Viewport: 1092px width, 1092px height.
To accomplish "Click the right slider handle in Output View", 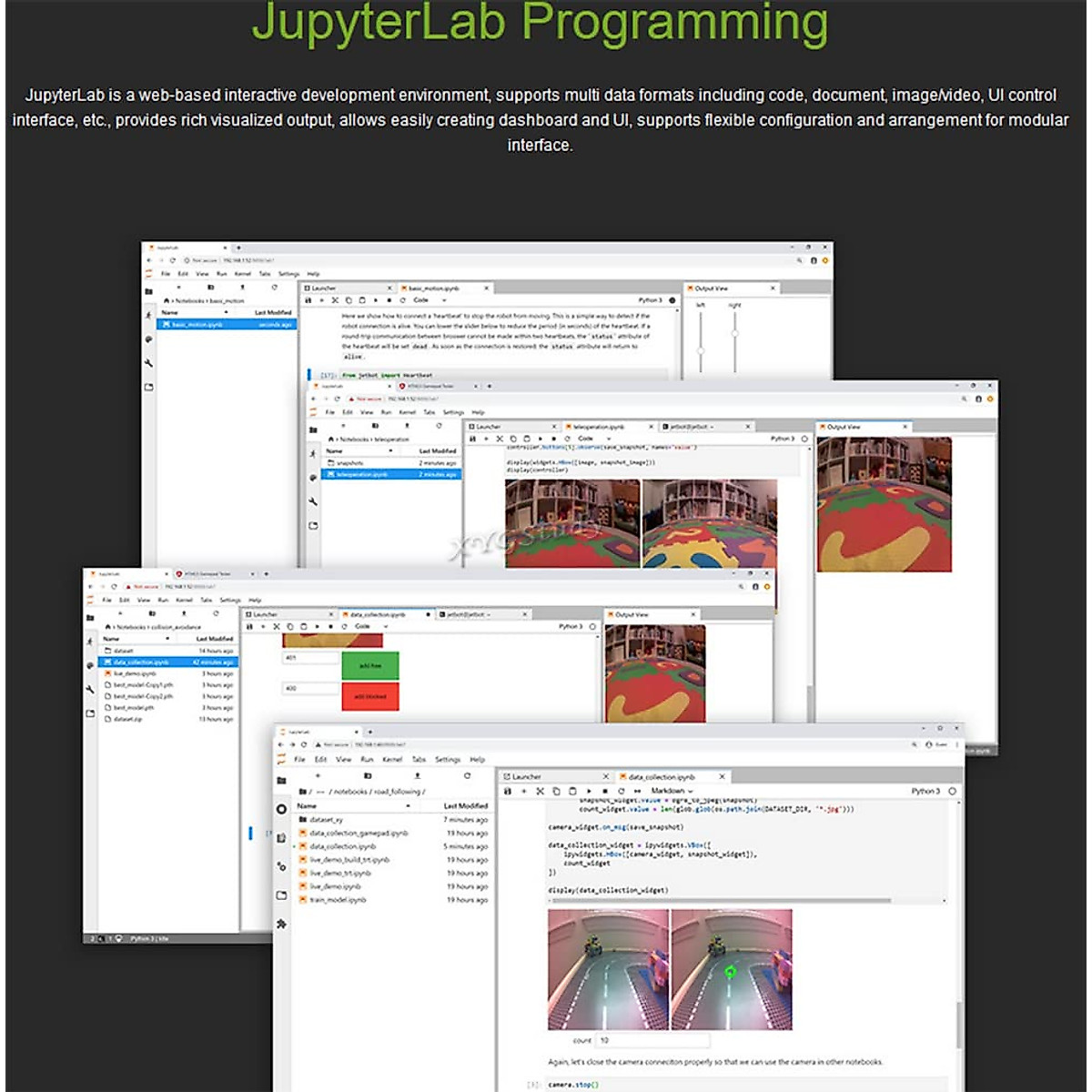I will [x=734, y=333].
